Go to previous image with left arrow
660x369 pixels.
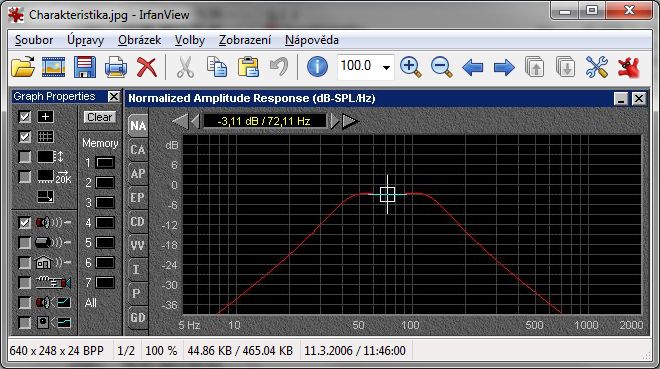click(472, 67)
